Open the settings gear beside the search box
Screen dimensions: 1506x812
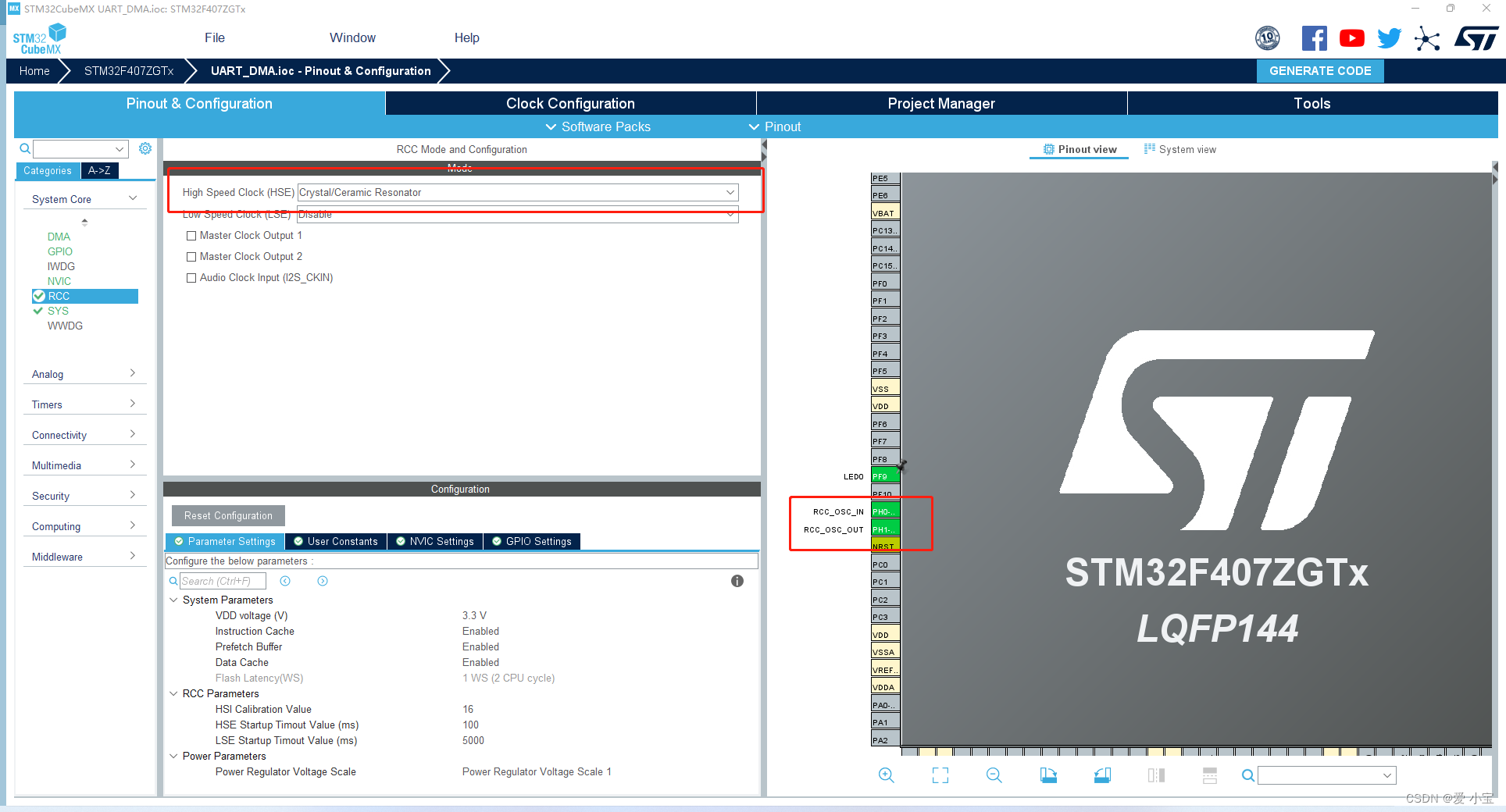tap(145, 148)
